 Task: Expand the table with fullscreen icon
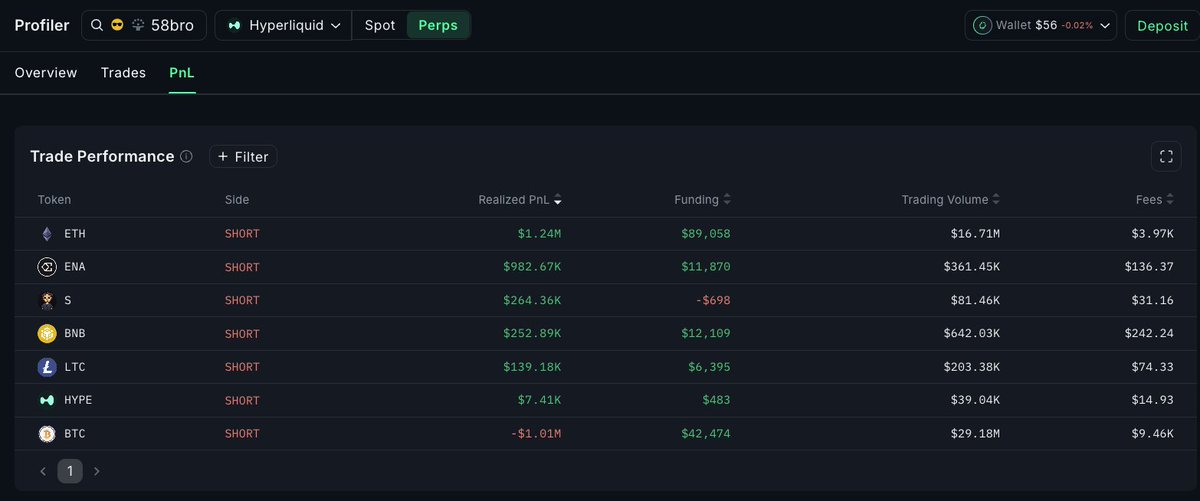pyautogui.click(x=1166, y=156)
